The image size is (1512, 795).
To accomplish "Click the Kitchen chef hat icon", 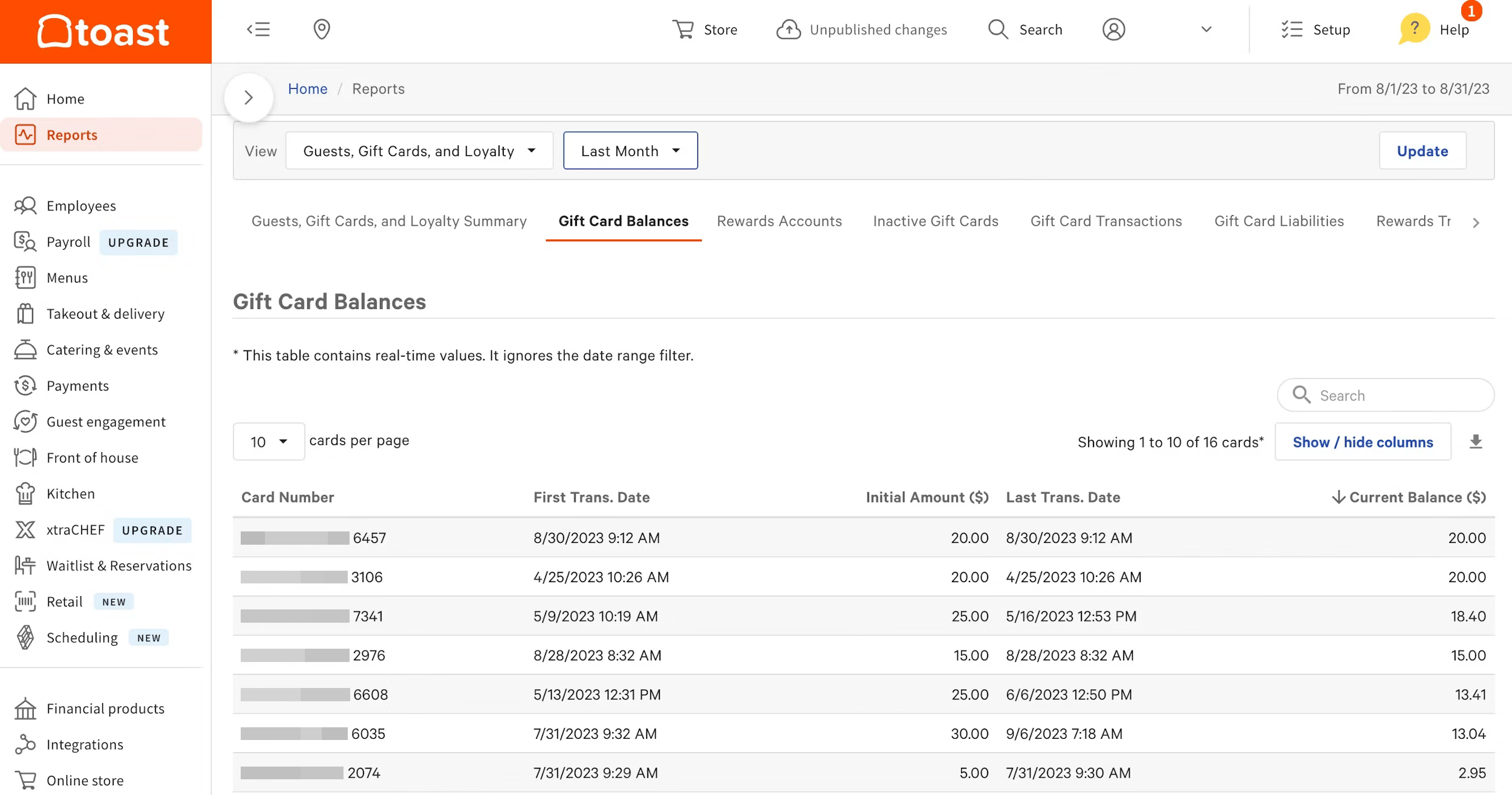I will coord(25,493).
